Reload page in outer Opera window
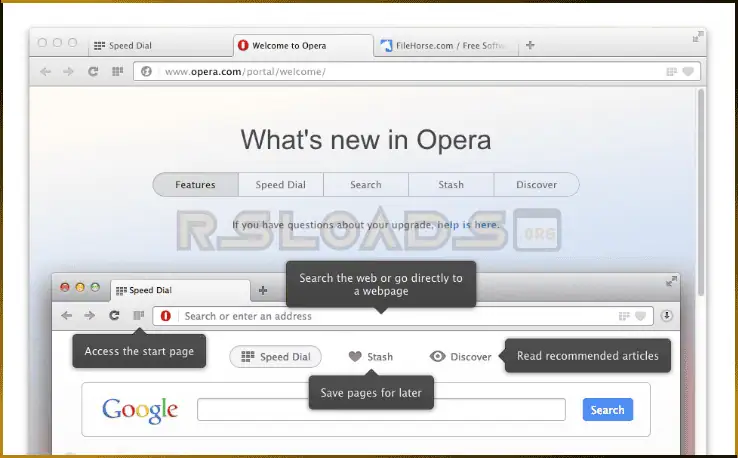738x458 pixels. 93,72
